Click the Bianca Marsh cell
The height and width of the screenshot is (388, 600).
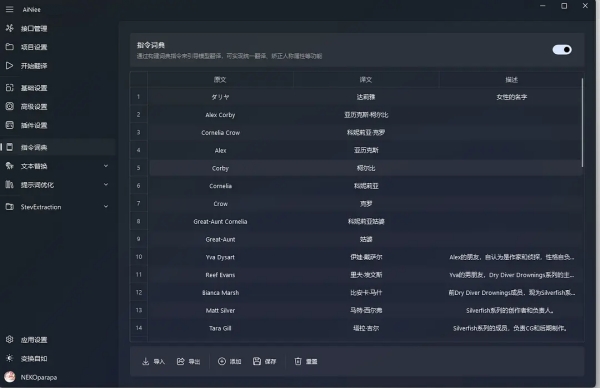(x=220, y=292)
